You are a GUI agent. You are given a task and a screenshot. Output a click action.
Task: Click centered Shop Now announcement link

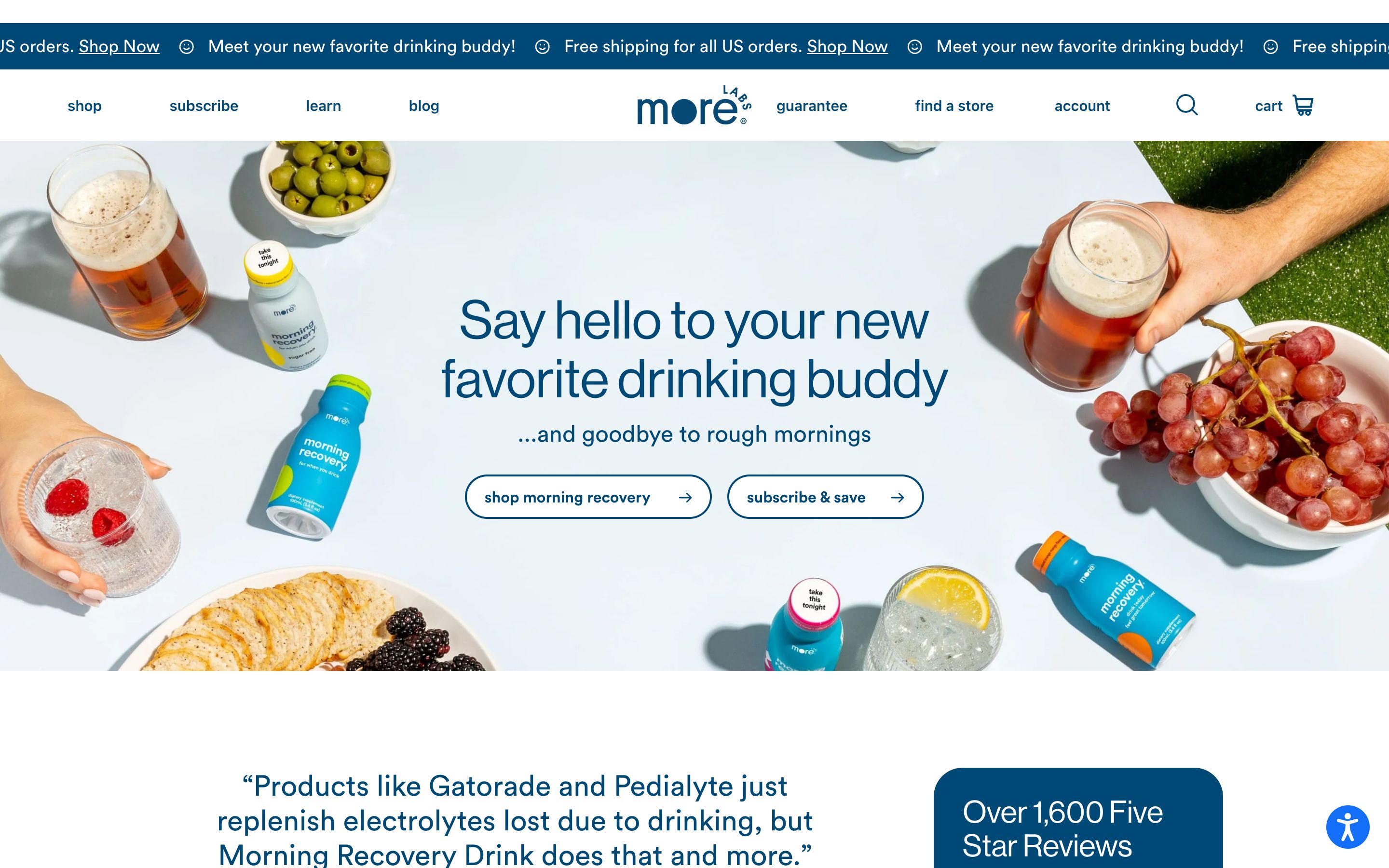point(847,46)
